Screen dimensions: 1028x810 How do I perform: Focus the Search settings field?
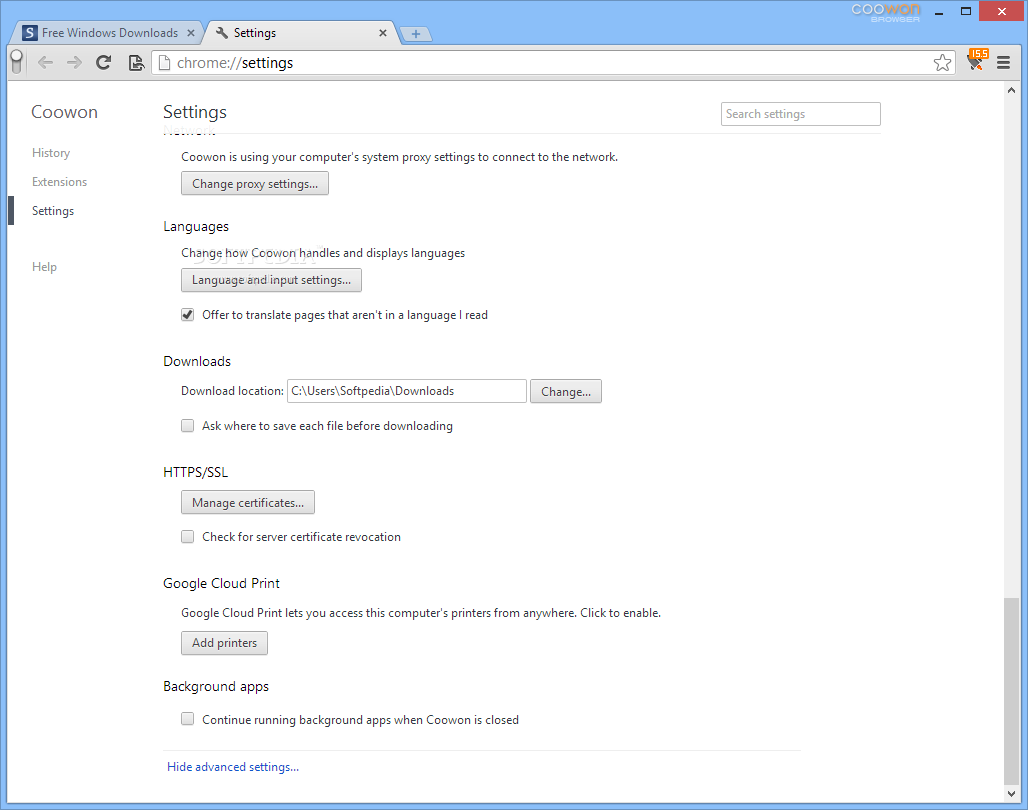(801, 114)
